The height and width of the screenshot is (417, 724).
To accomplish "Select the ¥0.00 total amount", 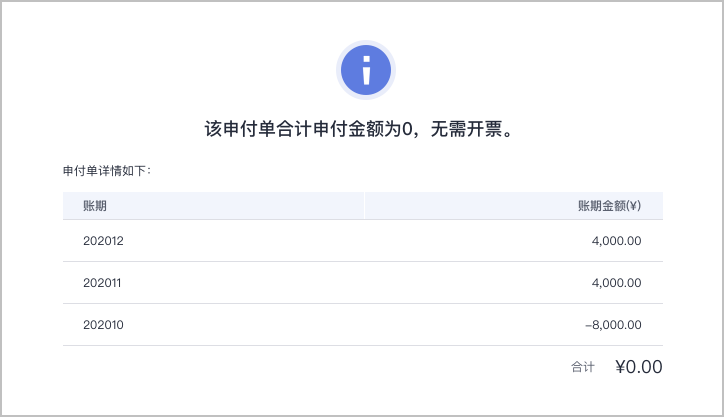I will pos(639,367).
